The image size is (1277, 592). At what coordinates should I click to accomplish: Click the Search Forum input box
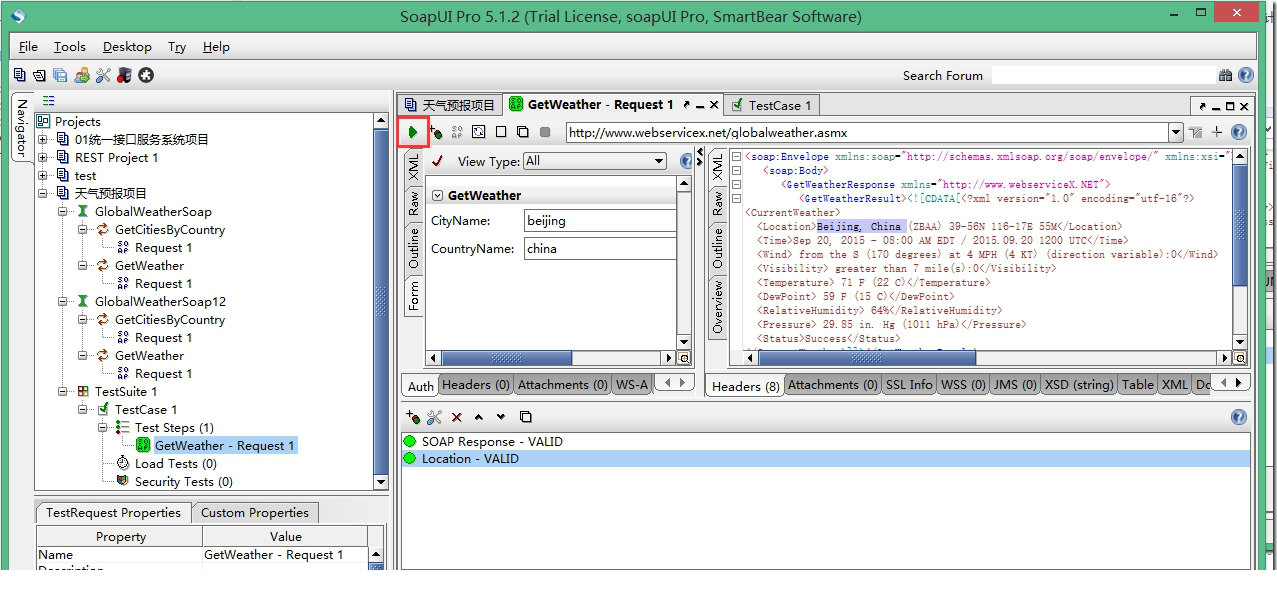1103,75
